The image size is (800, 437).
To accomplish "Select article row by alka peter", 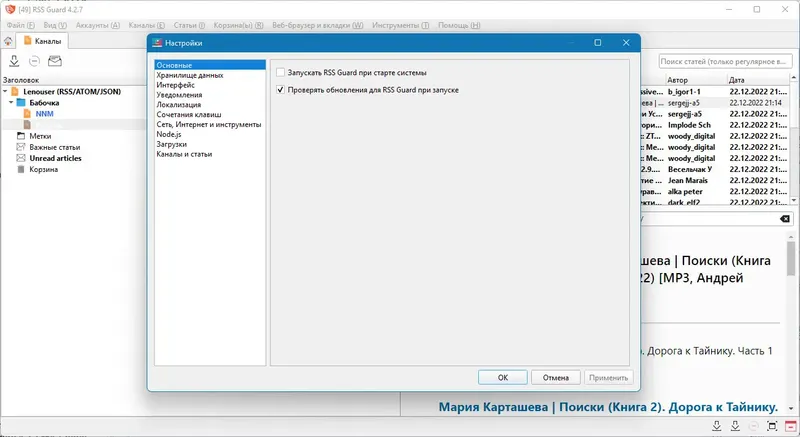I will coord(715,192).
